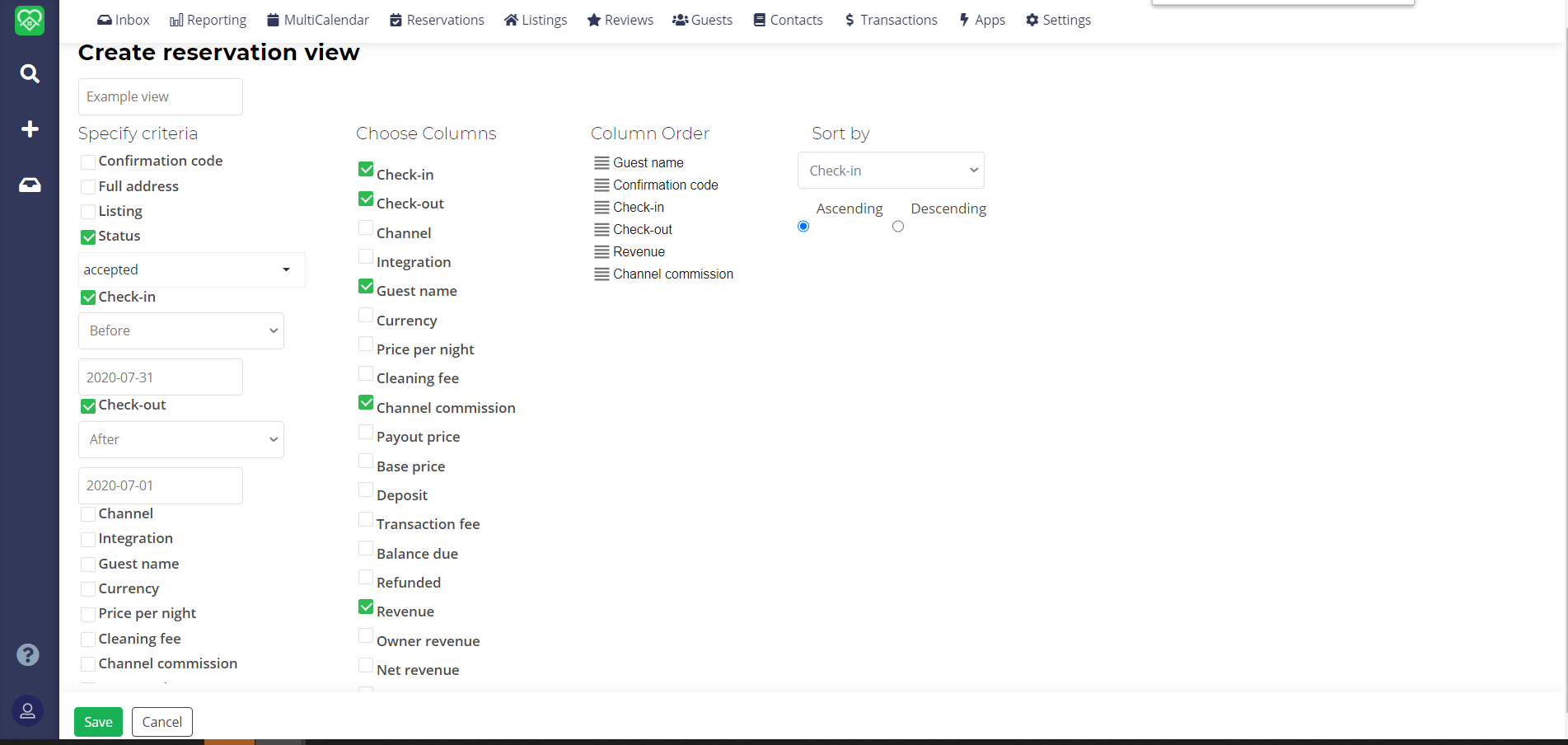Click the plus add icon in sidebar

[x=30, y=129]
